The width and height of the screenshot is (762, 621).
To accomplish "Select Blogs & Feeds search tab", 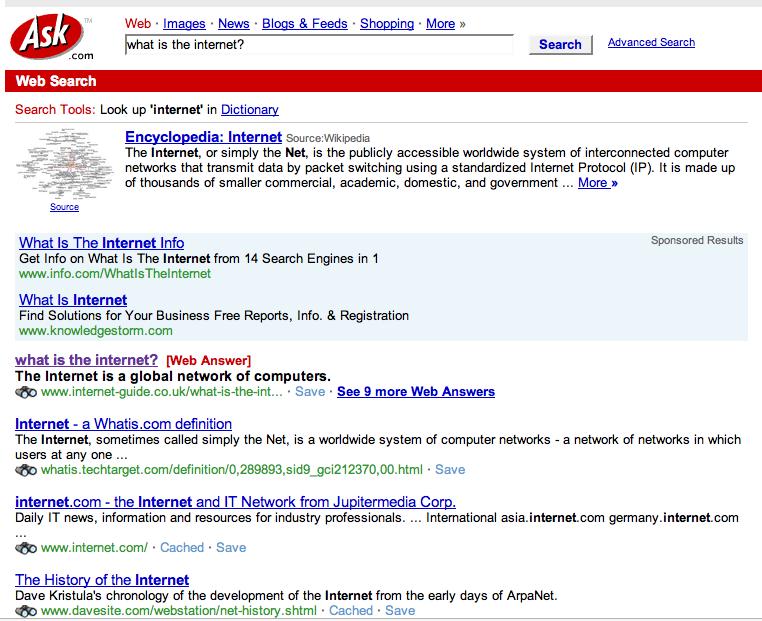I will tap(304, 24).
